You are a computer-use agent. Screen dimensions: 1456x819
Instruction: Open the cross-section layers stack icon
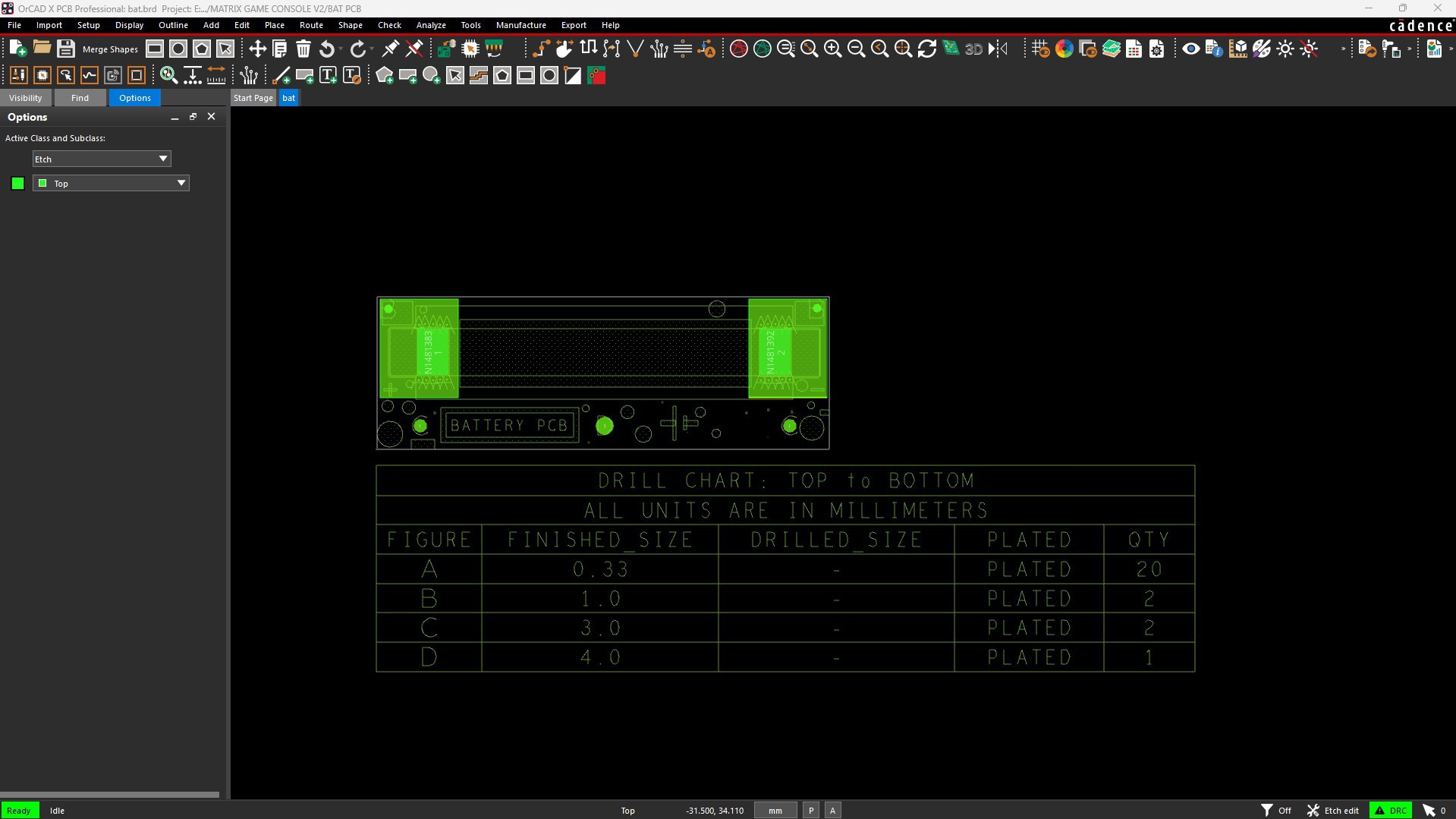click(1111, 49)
